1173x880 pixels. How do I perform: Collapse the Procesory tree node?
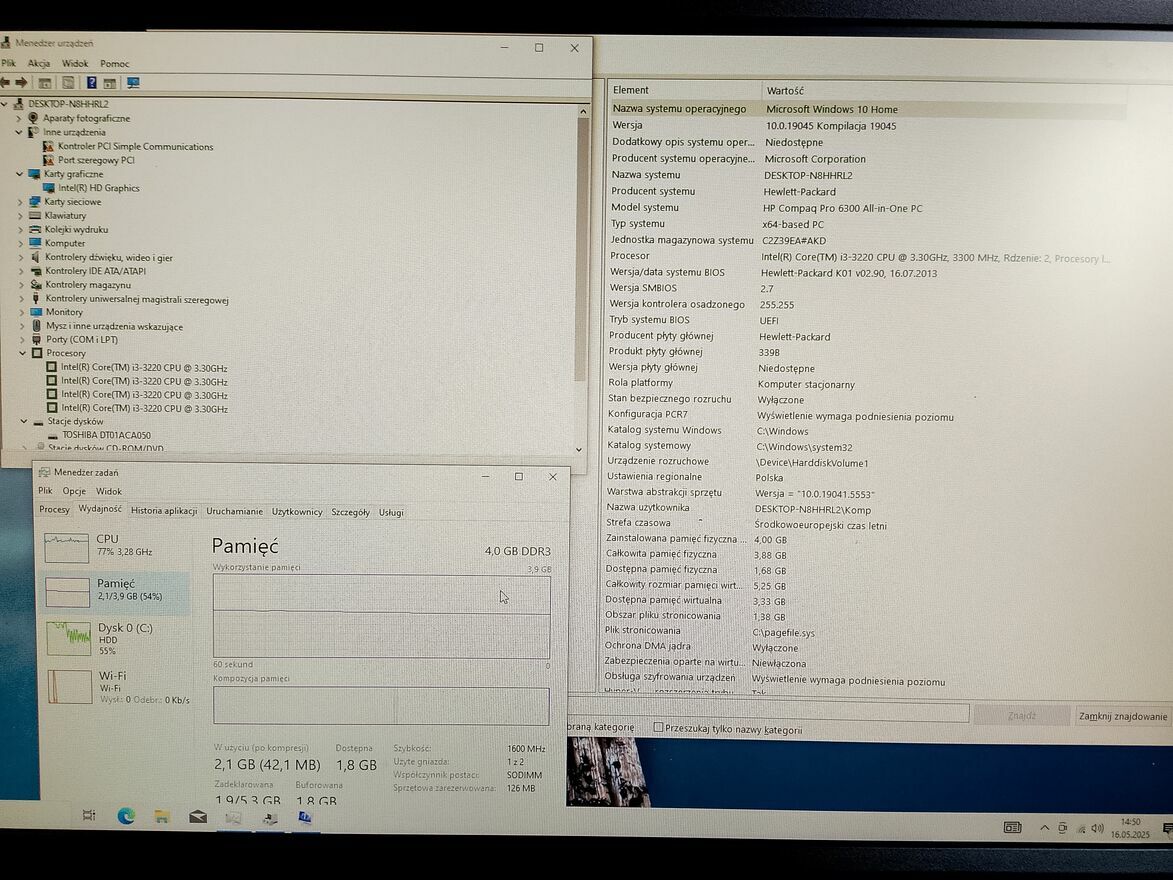point(22,353)
